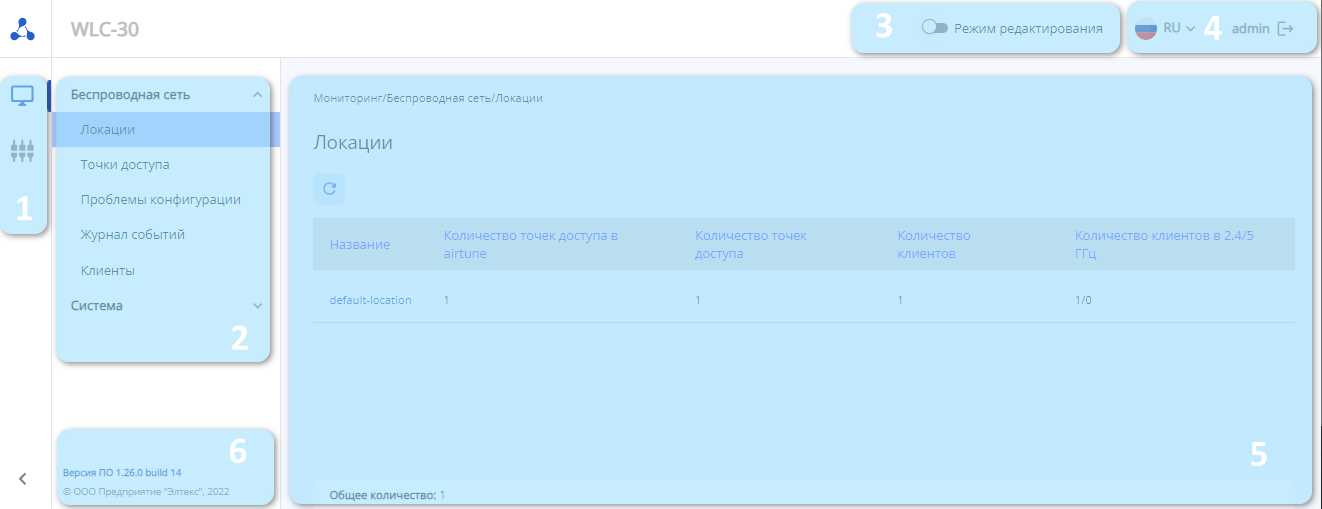Click the refresh locations button
Image resolution: width=1322 pixels, height=509 pixels.
pos(329,188)
